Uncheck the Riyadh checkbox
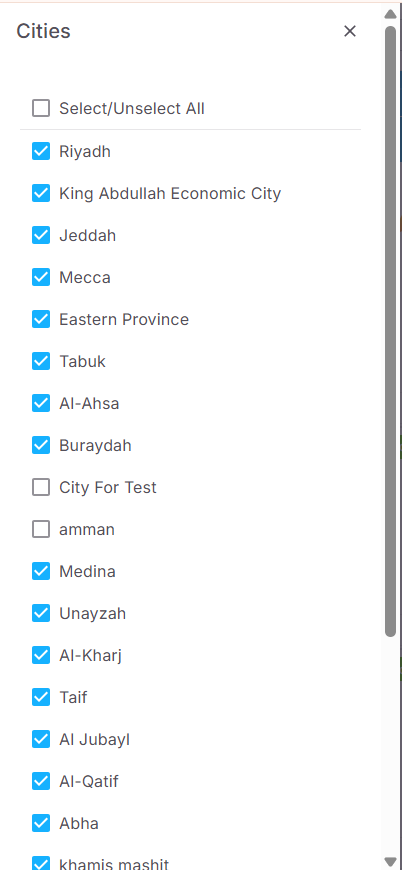This screenshot has width=402, height=870. click(41, 151)
